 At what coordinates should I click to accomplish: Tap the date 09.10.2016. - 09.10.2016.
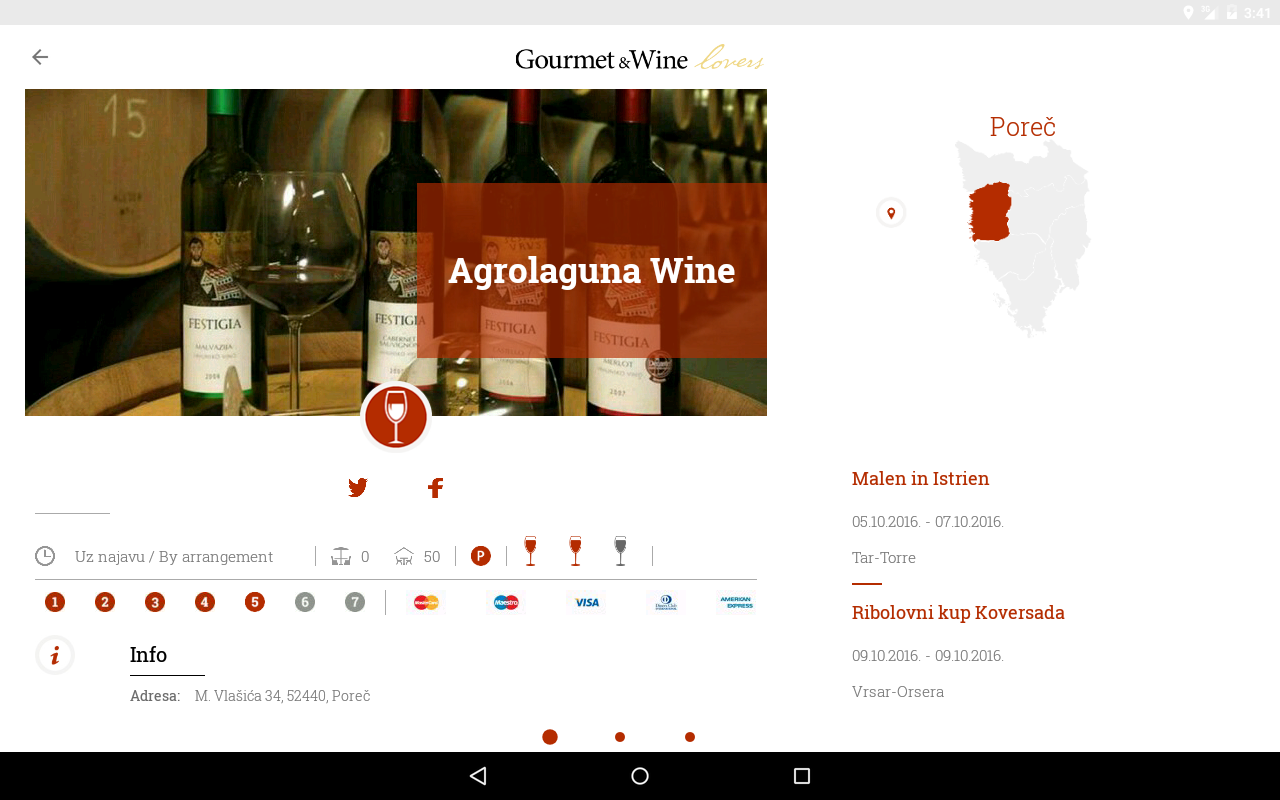tap(928, 655)
